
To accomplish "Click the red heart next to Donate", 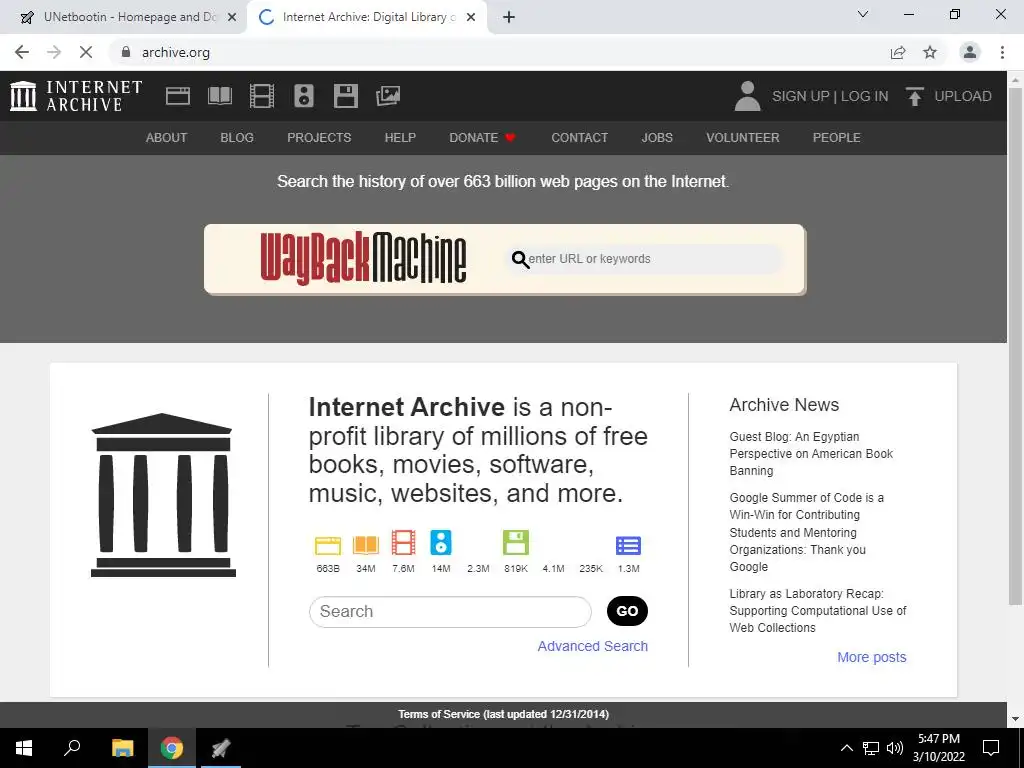I will 510,138.
